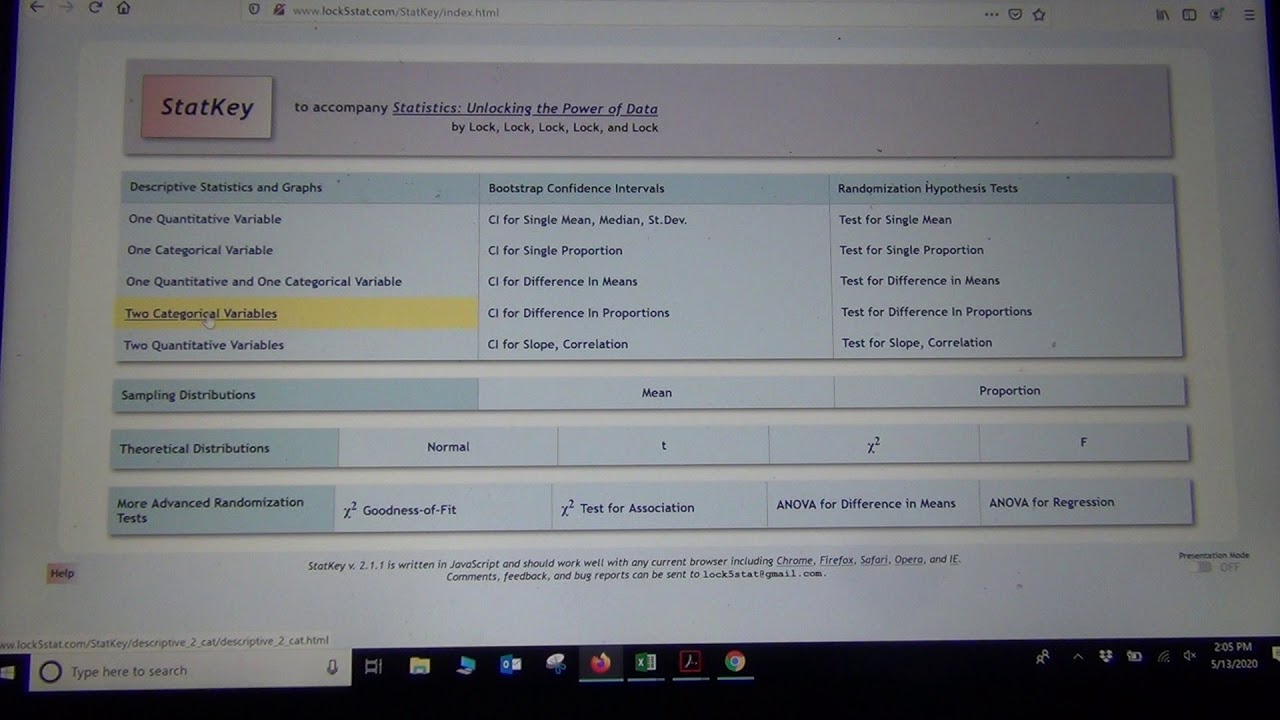Open Test for Single Mean
Screen dimensions: 1280x720
click(x=896, y=220)
